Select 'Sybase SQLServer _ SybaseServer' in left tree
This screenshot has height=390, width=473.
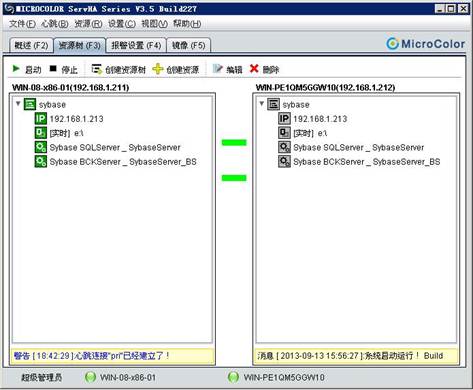pyautogui.click(x=115, y=147)
